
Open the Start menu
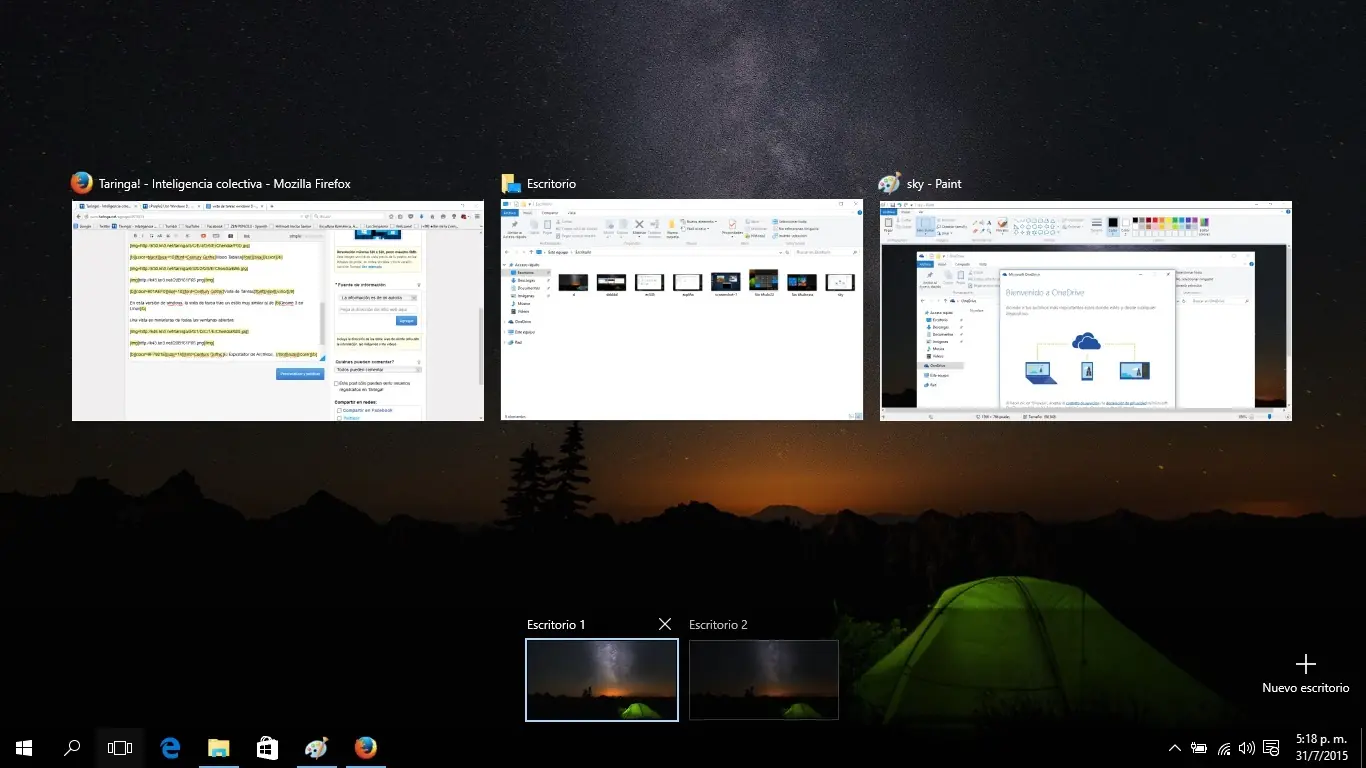coord(23,747)
